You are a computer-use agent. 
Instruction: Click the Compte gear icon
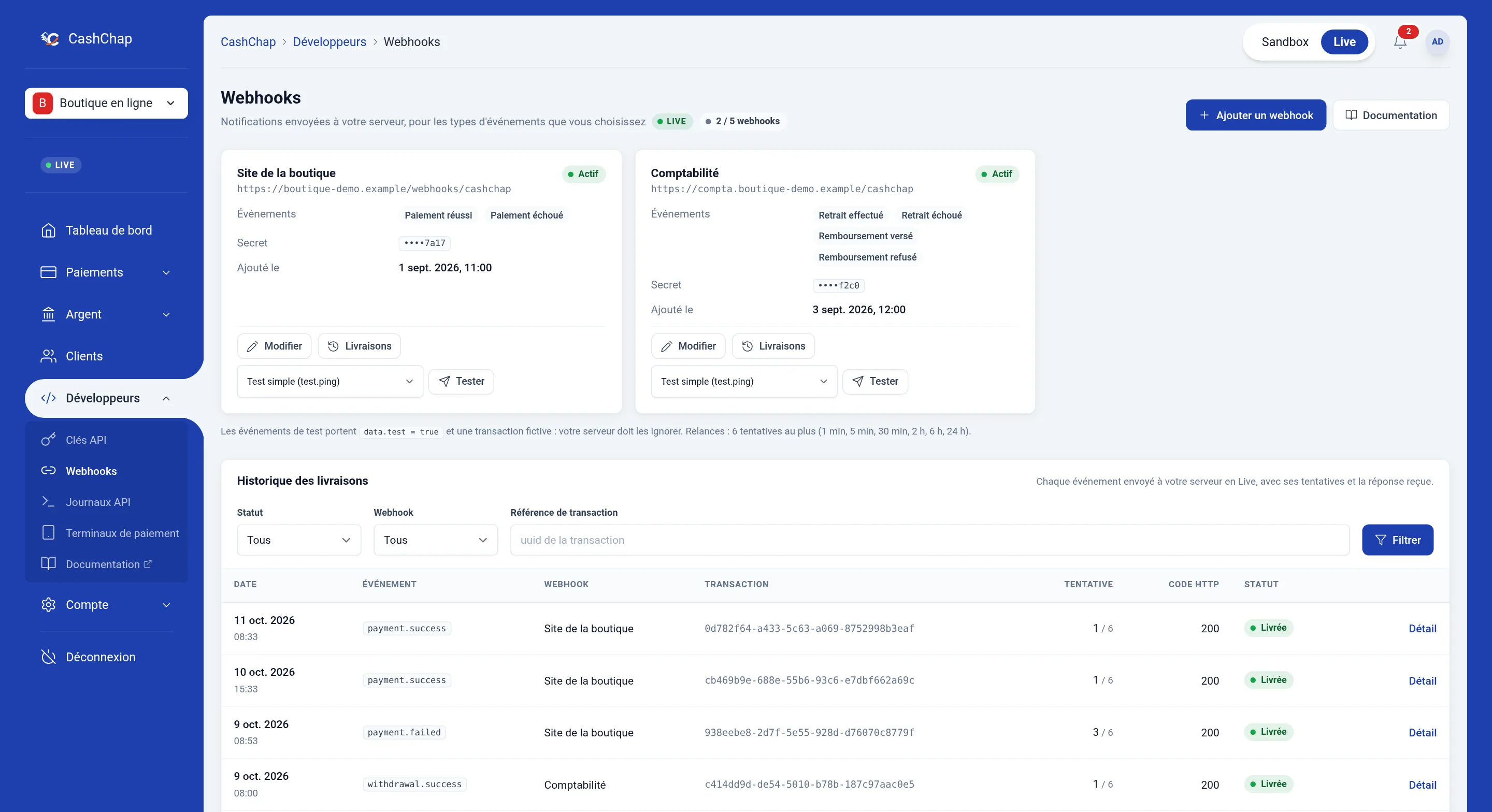(49, 605)
